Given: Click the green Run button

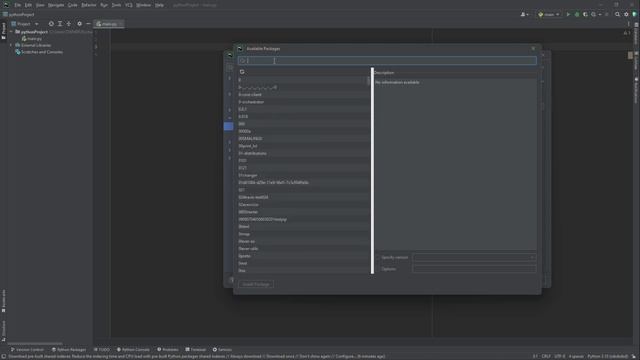Looking at the screenshot, I should point(568,14).
